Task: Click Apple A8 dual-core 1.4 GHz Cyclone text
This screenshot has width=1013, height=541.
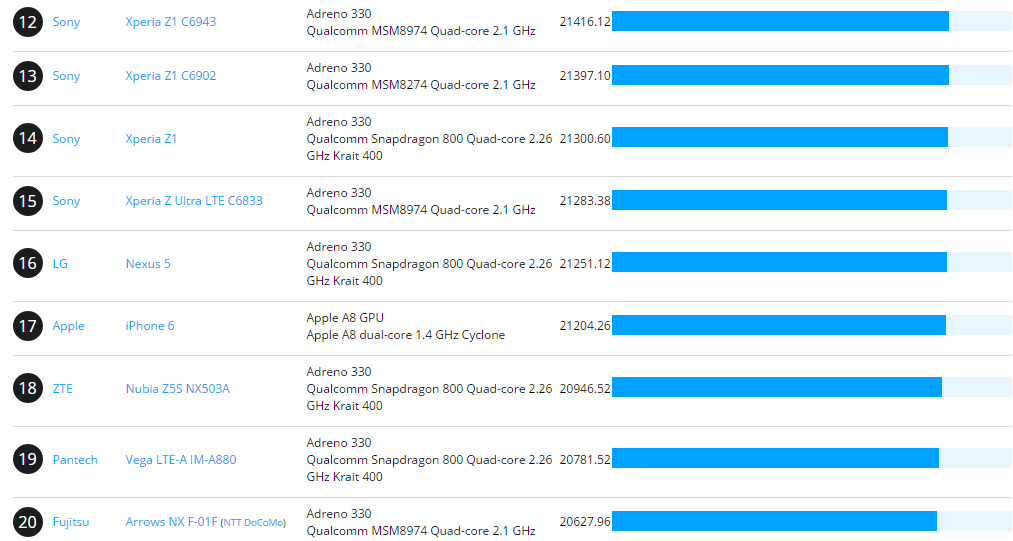Action: (406, 335)
